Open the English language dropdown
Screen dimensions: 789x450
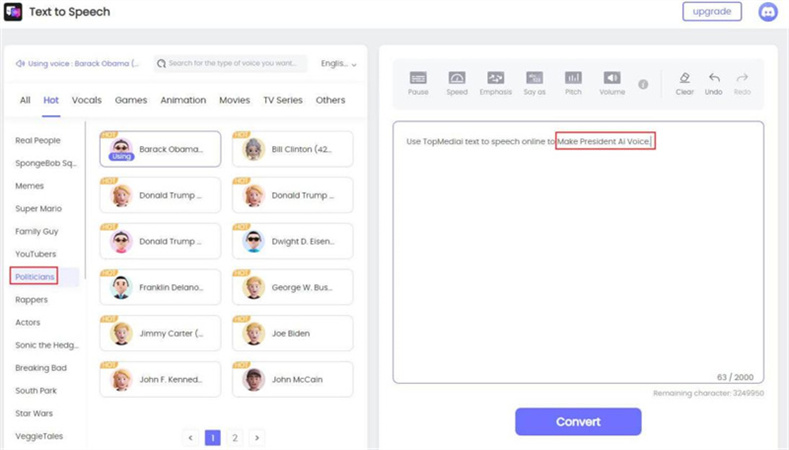click(339, 63)
